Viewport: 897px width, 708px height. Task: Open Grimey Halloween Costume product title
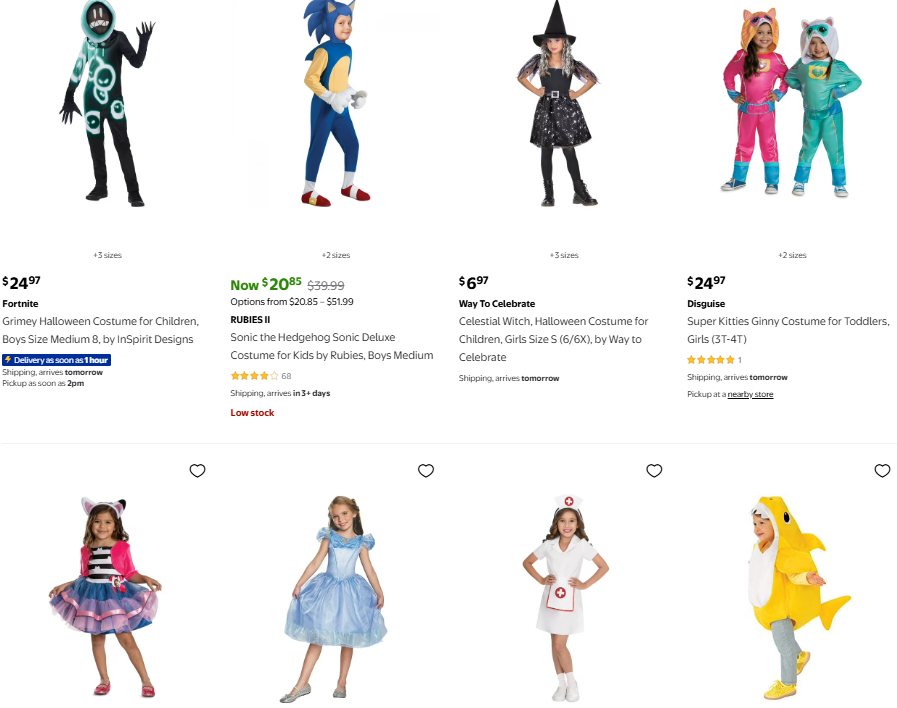pos(101,330)
